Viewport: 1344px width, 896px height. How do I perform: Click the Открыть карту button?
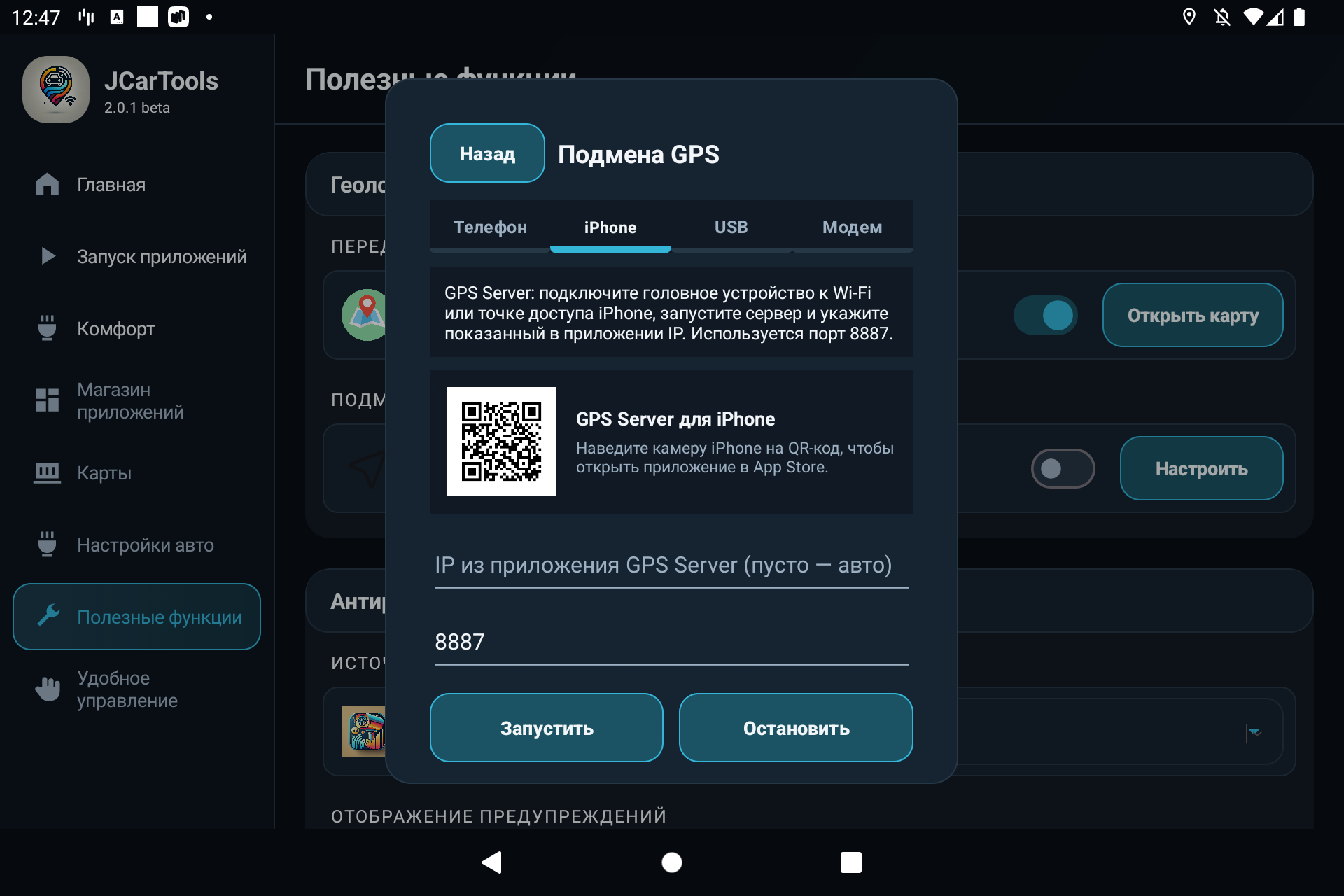(x=1193, y=315)
